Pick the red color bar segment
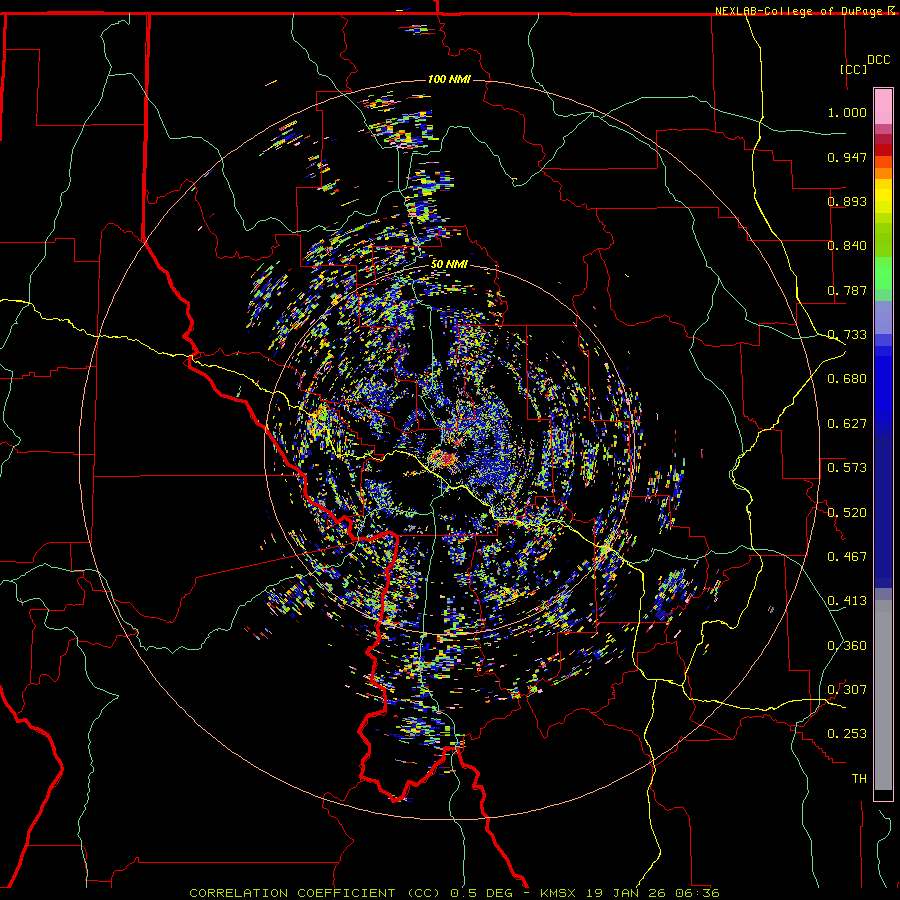This screenshot has height=900, width=900. click(883, 150)
